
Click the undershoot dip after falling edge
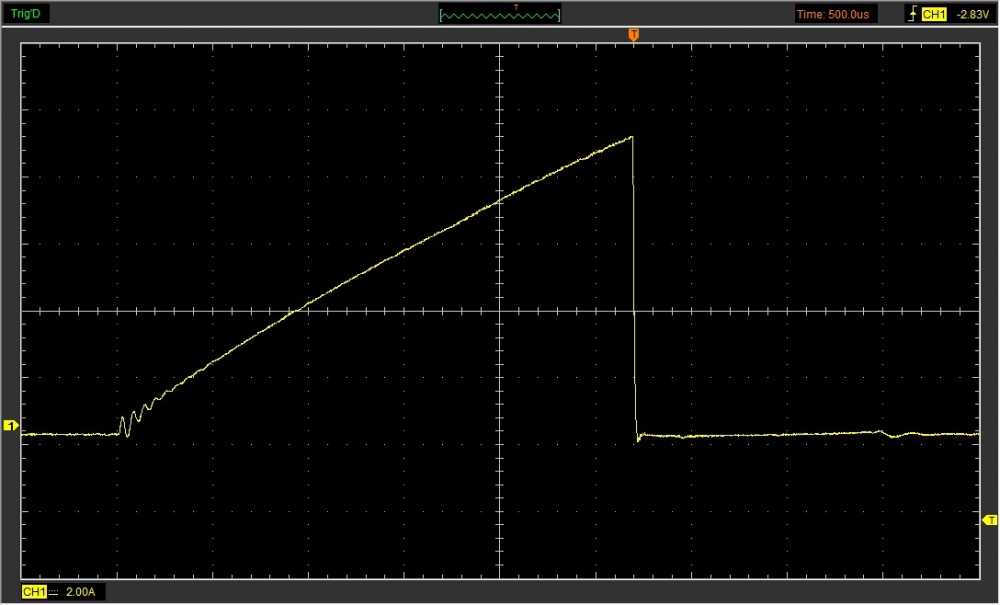pyautogui.click(x=638, y=439)
